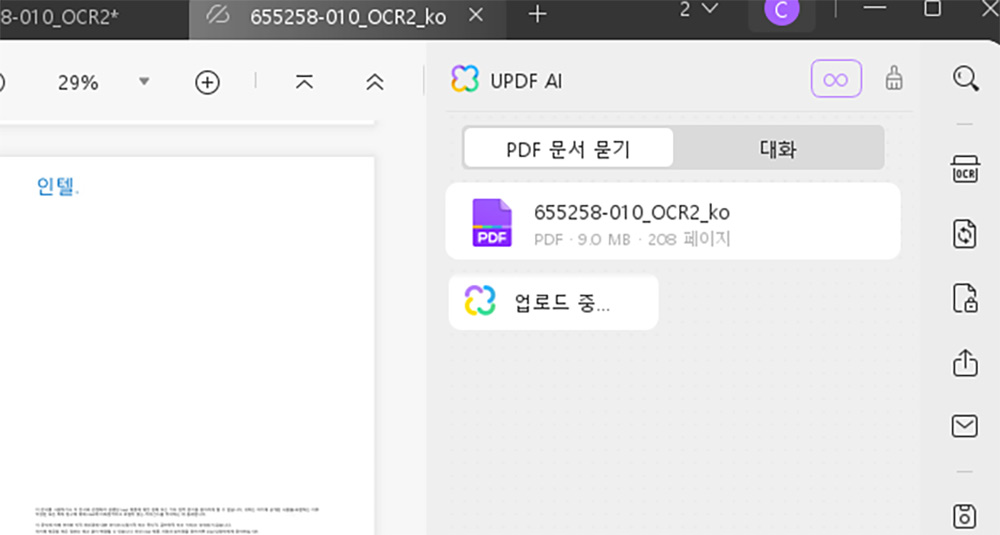Click the UPDF AI panel title

pos(526,81)
